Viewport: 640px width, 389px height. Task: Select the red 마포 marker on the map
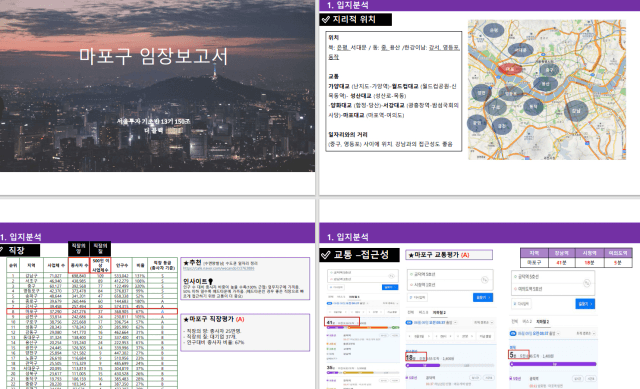tap(510, 69)
